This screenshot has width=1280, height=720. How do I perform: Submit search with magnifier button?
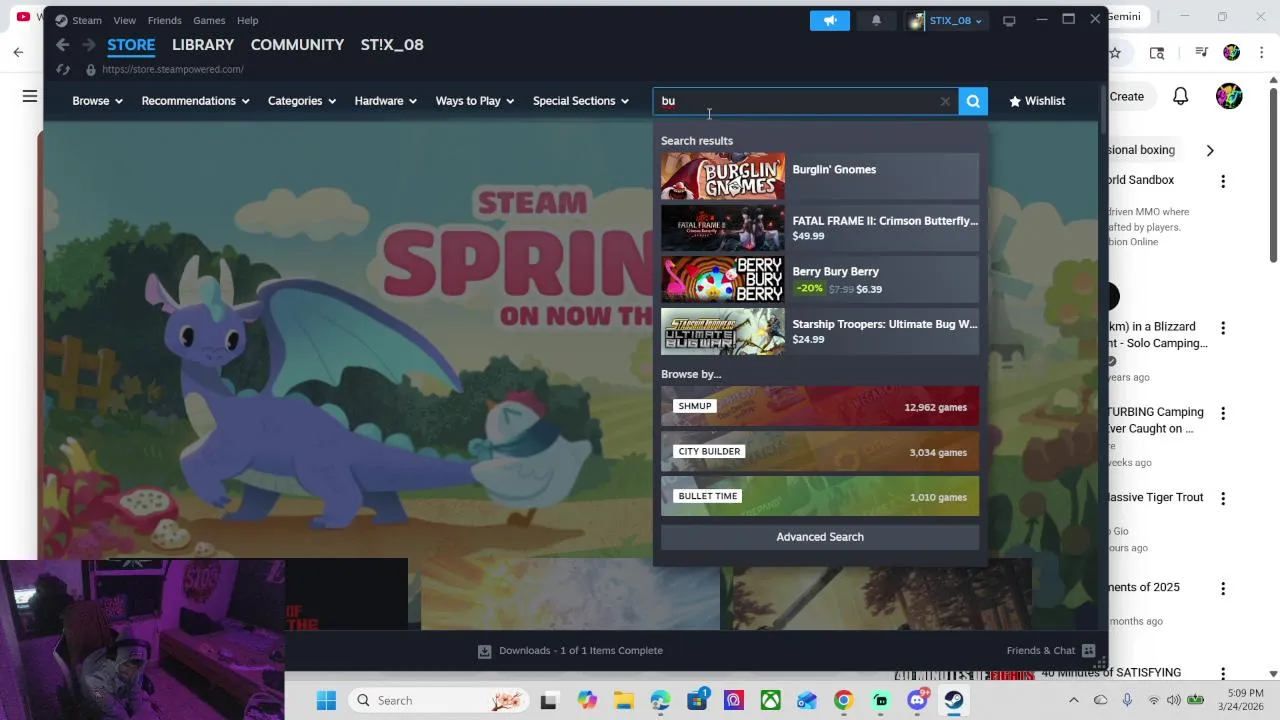[x=973, y=101]
